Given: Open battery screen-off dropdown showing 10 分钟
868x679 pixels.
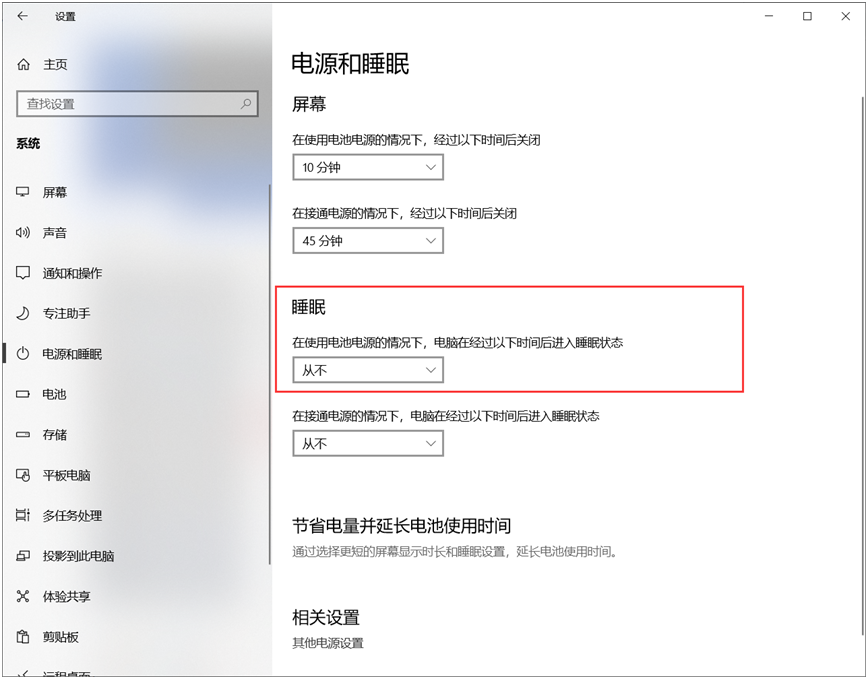Looking at the screenshot, I should pos(368,167).
